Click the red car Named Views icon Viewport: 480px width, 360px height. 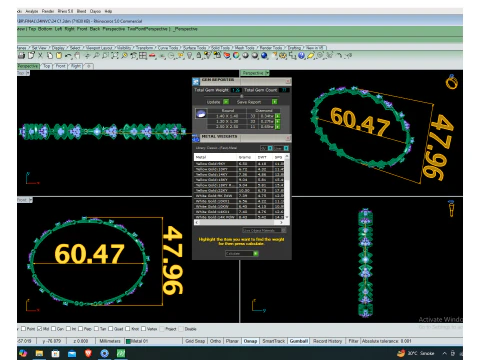(152, 56)
